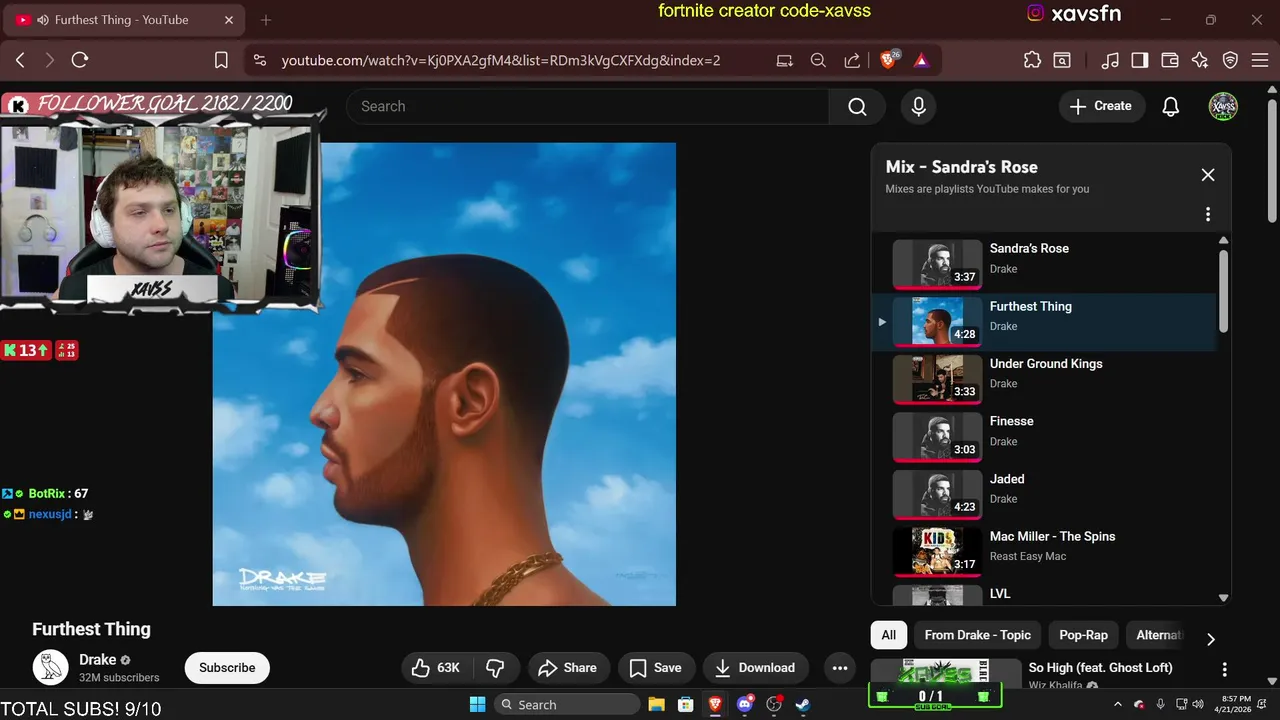Open Microsoft Store from the taskbar
This screenshot has width=1280, height=720.
(686, 705)
